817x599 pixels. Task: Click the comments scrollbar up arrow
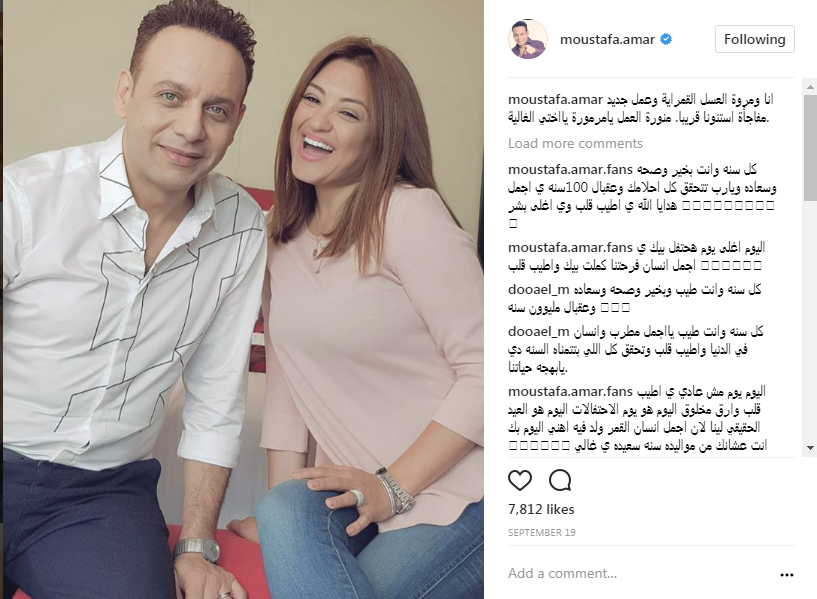tap(810, 86)
